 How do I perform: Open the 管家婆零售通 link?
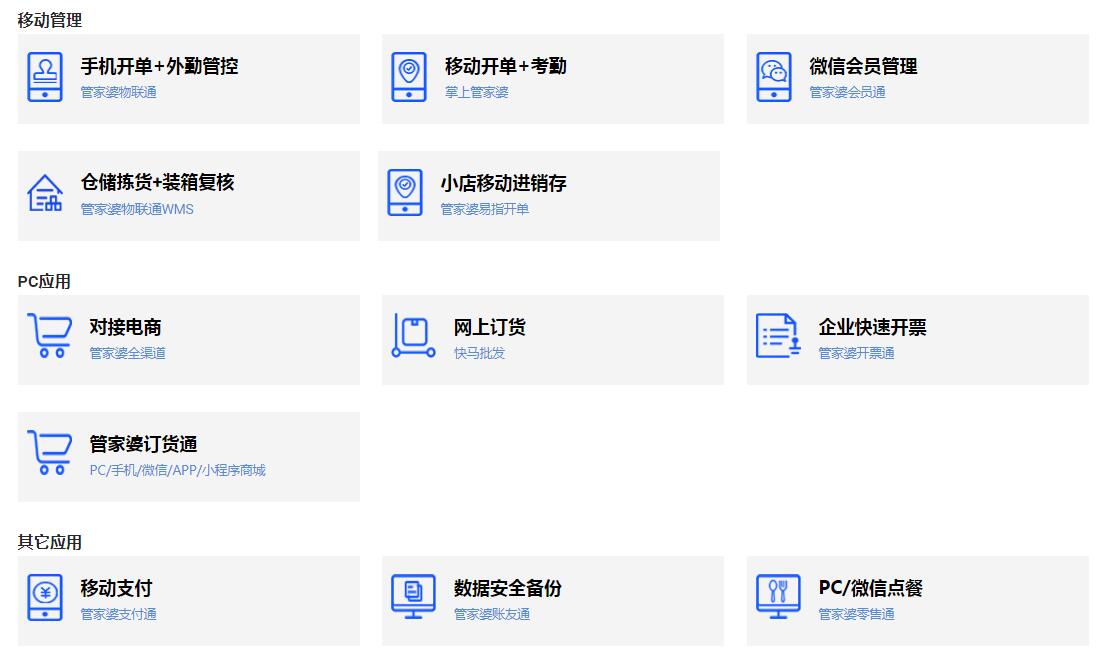coord(856,614)
